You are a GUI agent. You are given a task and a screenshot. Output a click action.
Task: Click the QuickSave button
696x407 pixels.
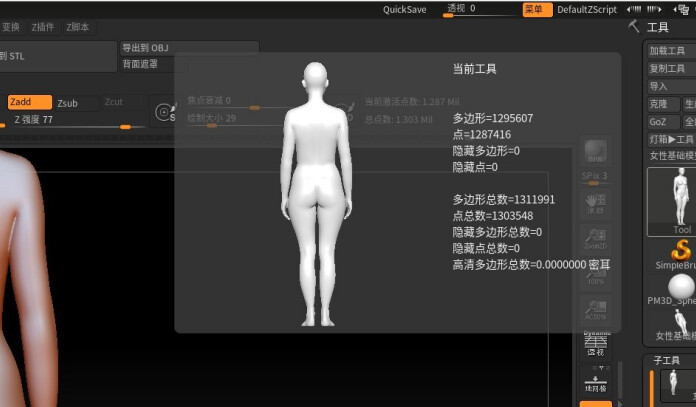tap(404, 9)
